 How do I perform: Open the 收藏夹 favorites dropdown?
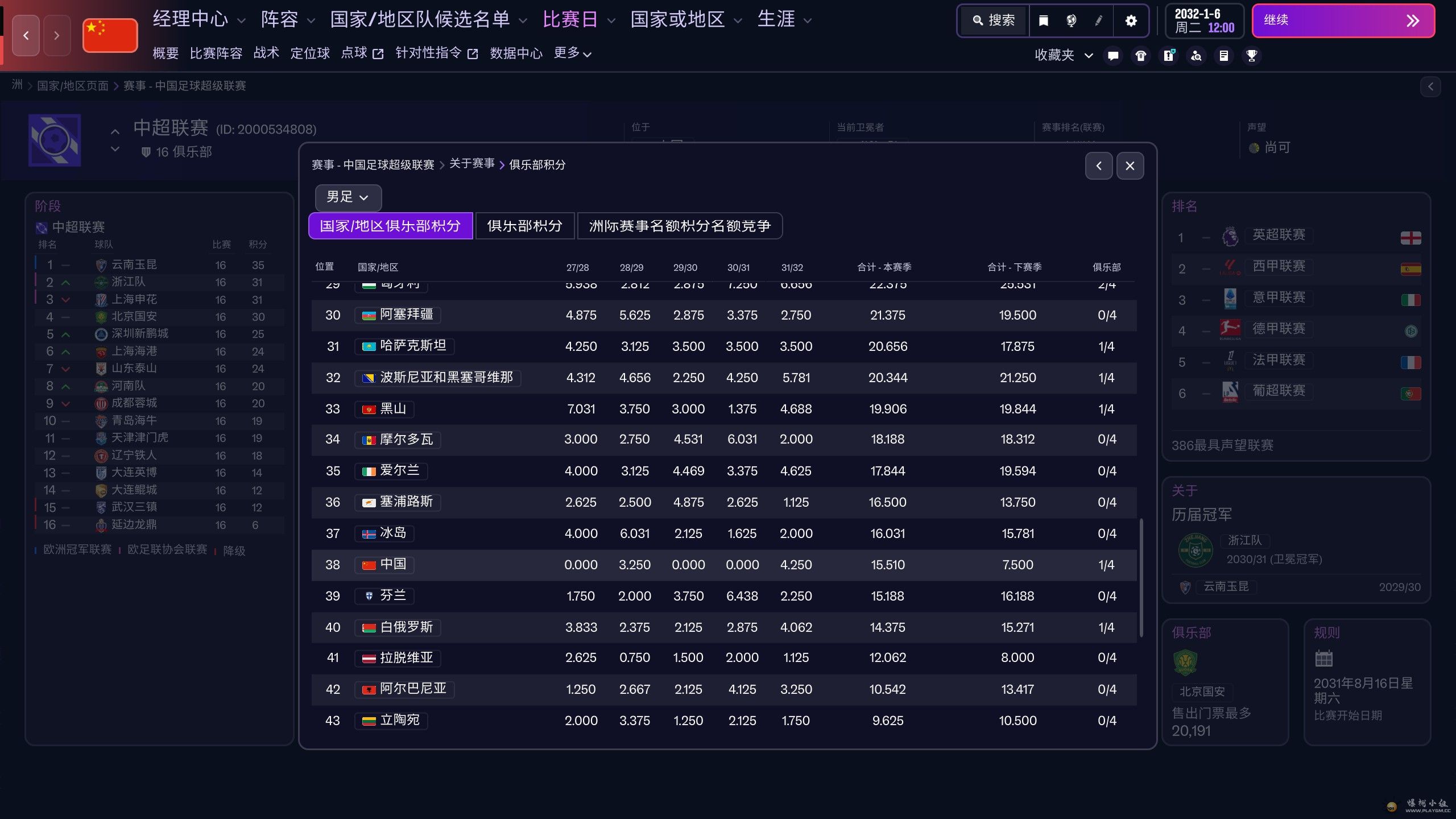pos(1064,55)
